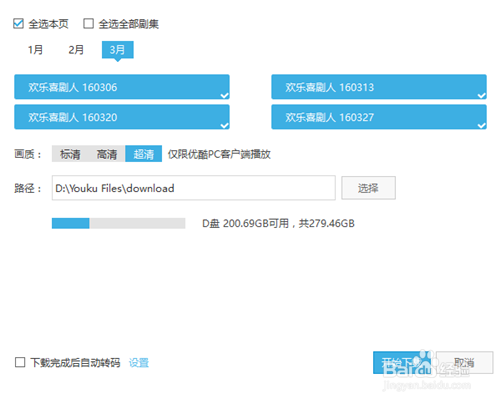Deselect episode 欢乐喜剧人 160327
The width and height of the screenshot is (500, 403).
coord(379,117)
